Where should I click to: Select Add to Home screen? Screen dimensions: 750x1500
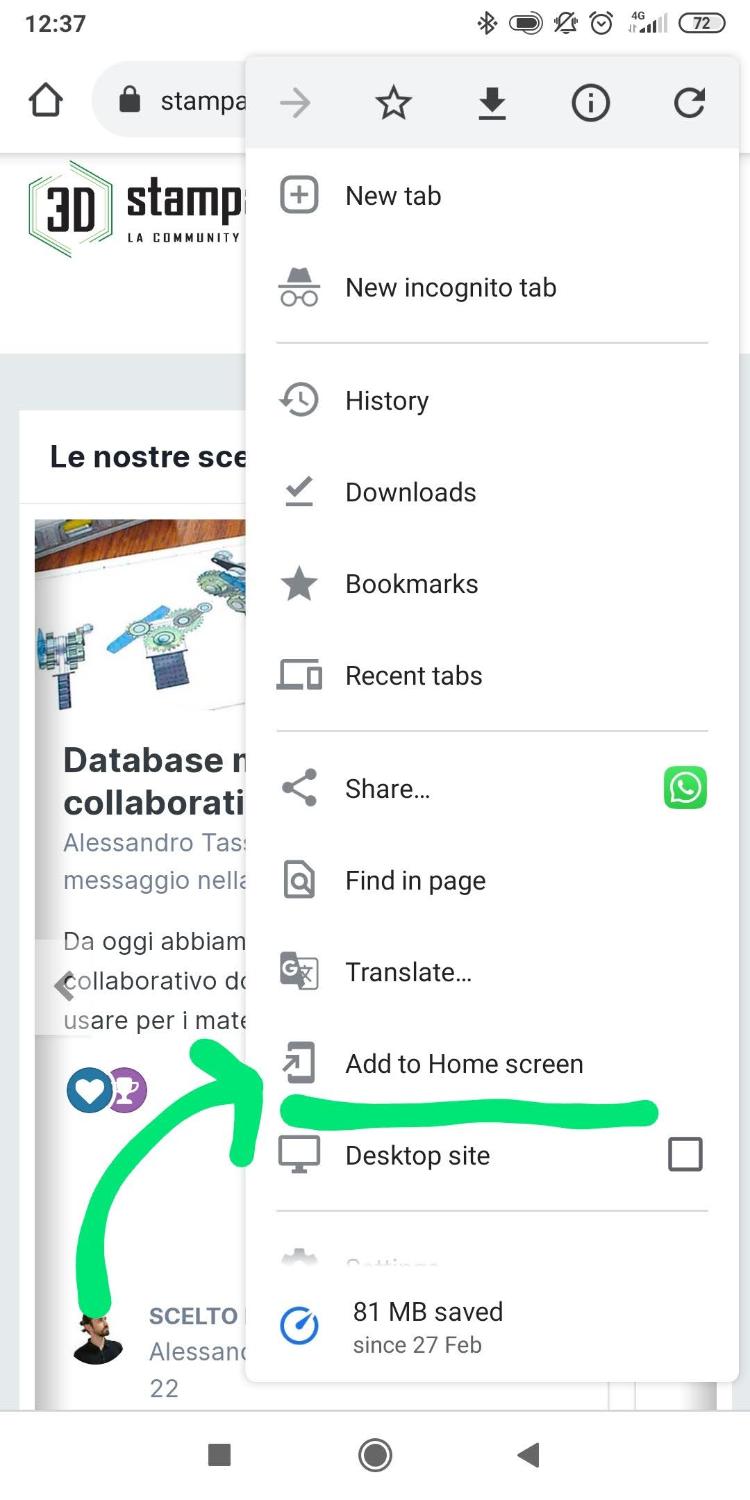pyautogui.click(x=464, y=1064)
